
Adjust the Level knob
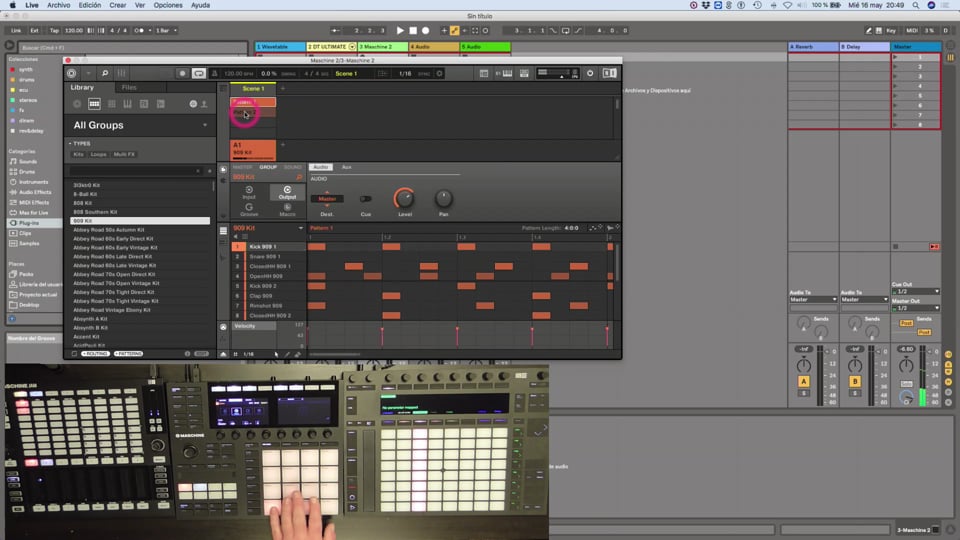pyautogui.click(x=404, y=198)
